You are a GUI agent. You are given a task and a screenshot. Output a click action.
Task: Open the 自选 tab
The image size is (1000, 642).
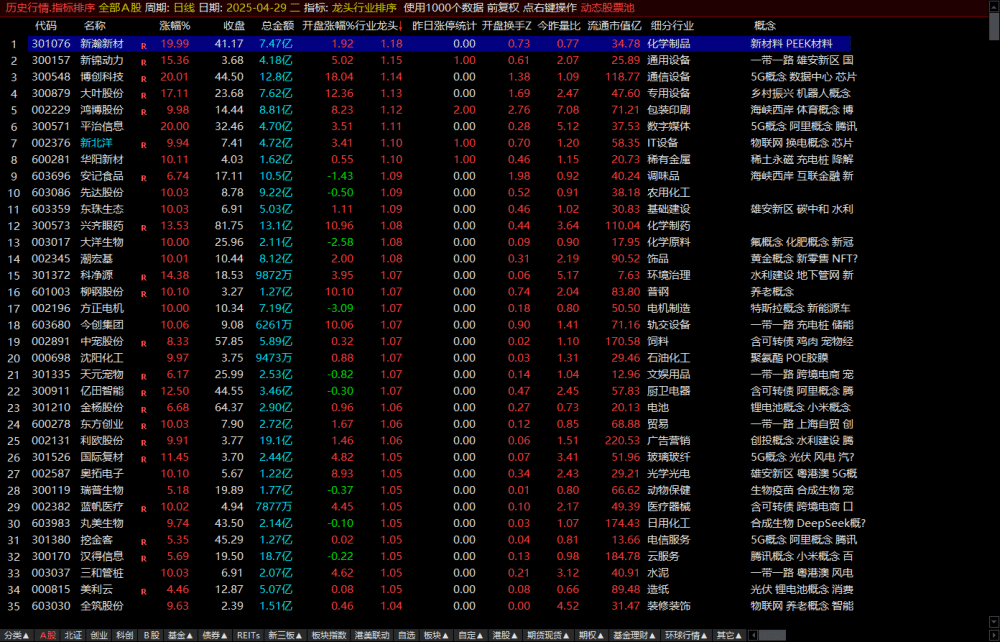coord(406,636)
